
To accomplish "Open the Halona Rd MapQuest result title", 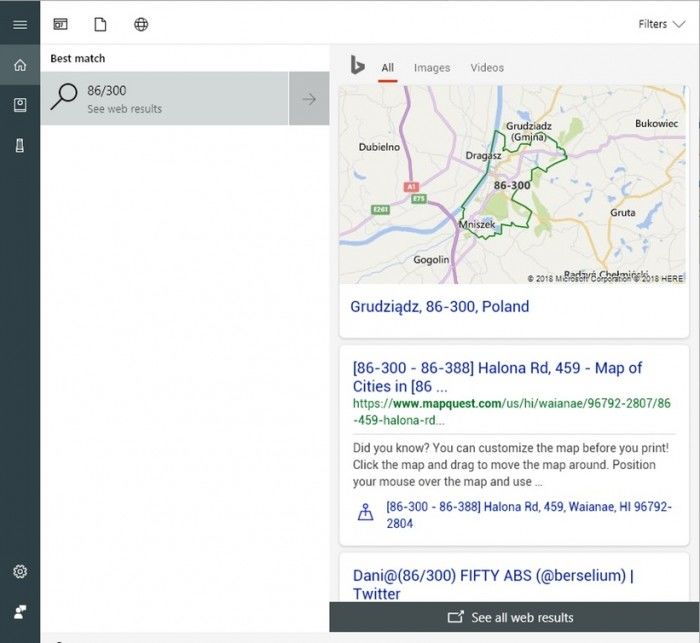I will pos(497,377).
